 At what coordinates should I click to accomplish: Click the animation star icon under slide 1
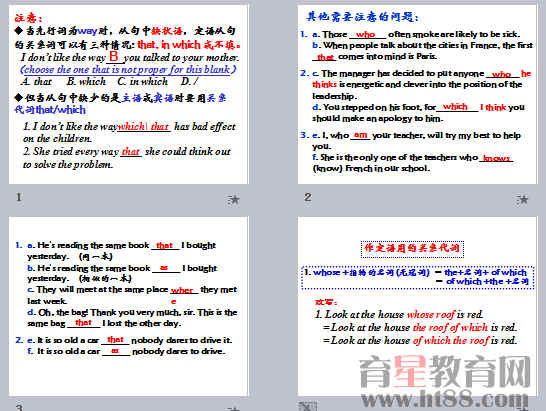[x=234, y=200]
